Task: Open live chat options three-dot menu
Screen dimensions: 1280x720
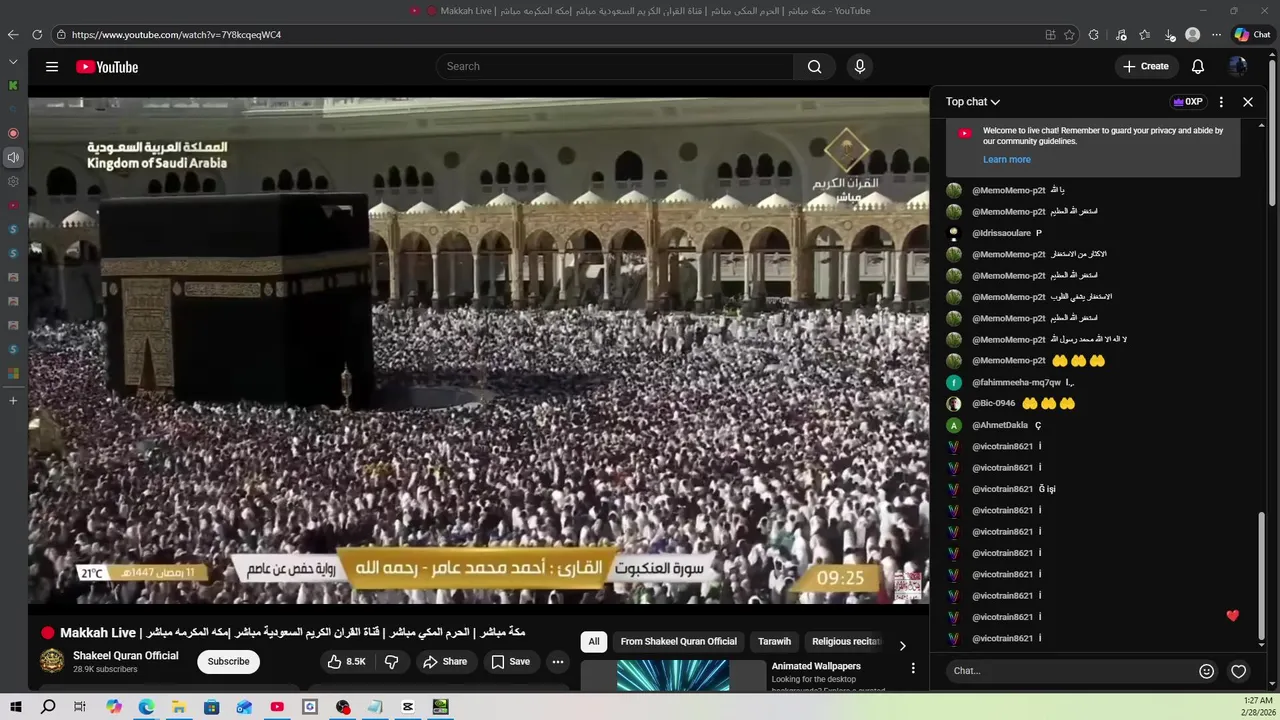Action: [x=1221, y=102]
